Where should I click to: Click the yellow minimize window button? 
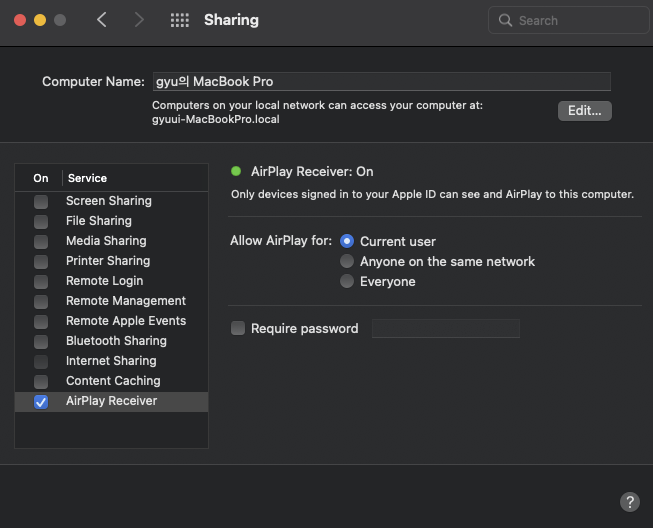coord(40,20)
